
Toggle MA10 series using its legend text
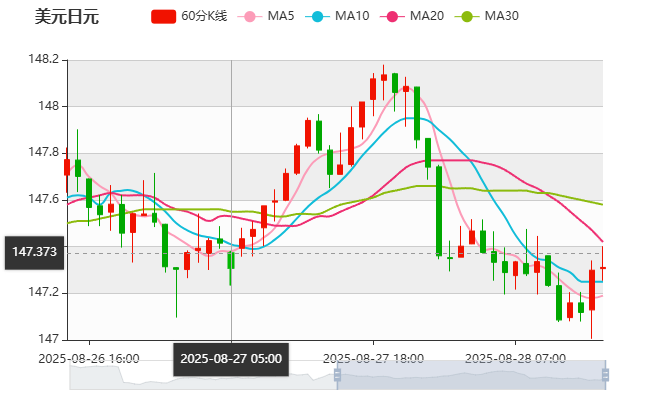coord(352,16)
